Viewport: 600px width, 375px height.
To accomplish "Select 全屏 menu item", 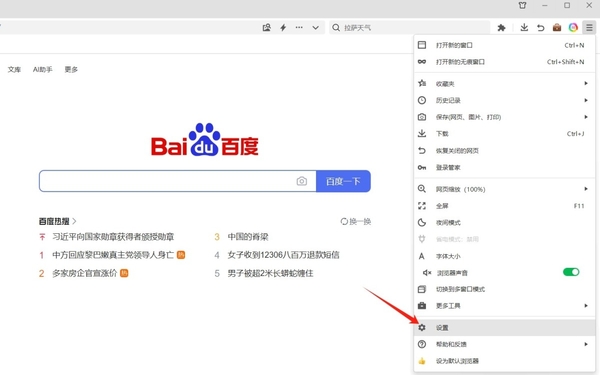I will (504, 206).
